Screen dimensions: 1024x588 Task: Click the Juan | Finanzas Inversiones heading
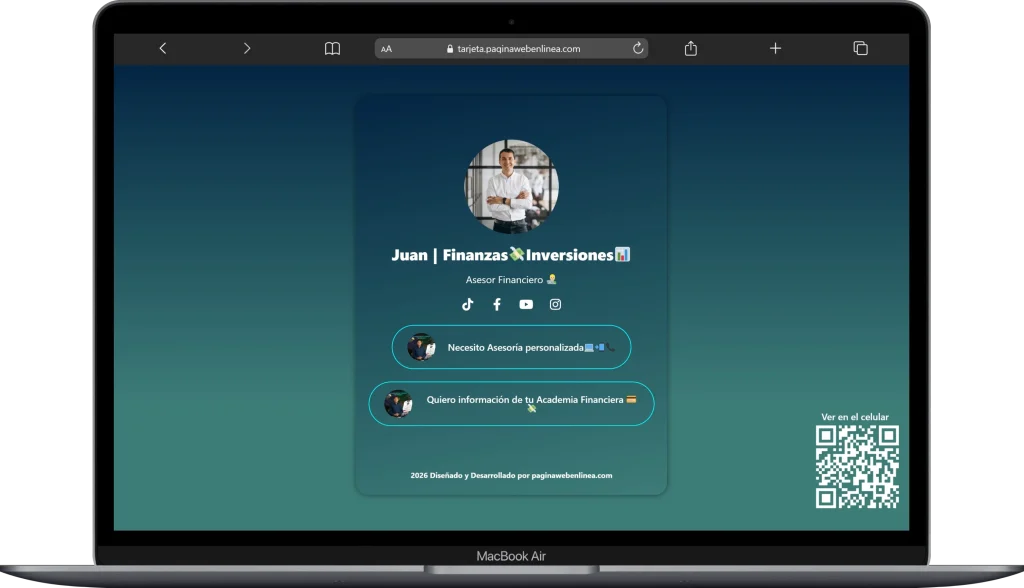pos(511,255)
